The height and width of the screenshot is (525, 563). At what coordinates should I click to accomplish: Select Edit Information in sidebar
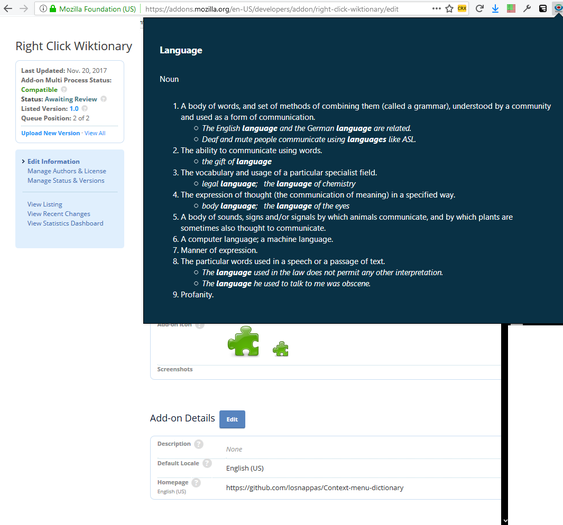[x=53, y=162]
